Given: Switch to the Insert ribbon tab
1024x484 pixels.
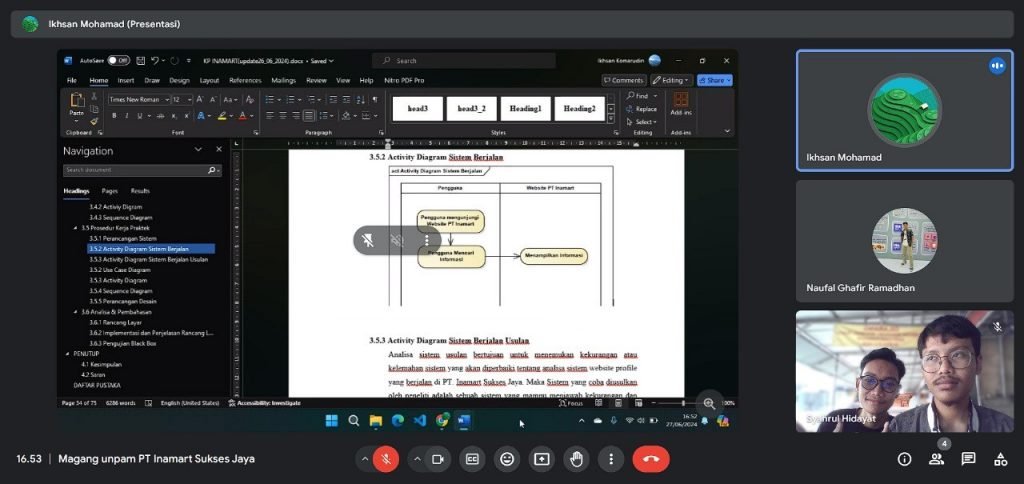Looking at the screenshot, I should tap(126, 80).
